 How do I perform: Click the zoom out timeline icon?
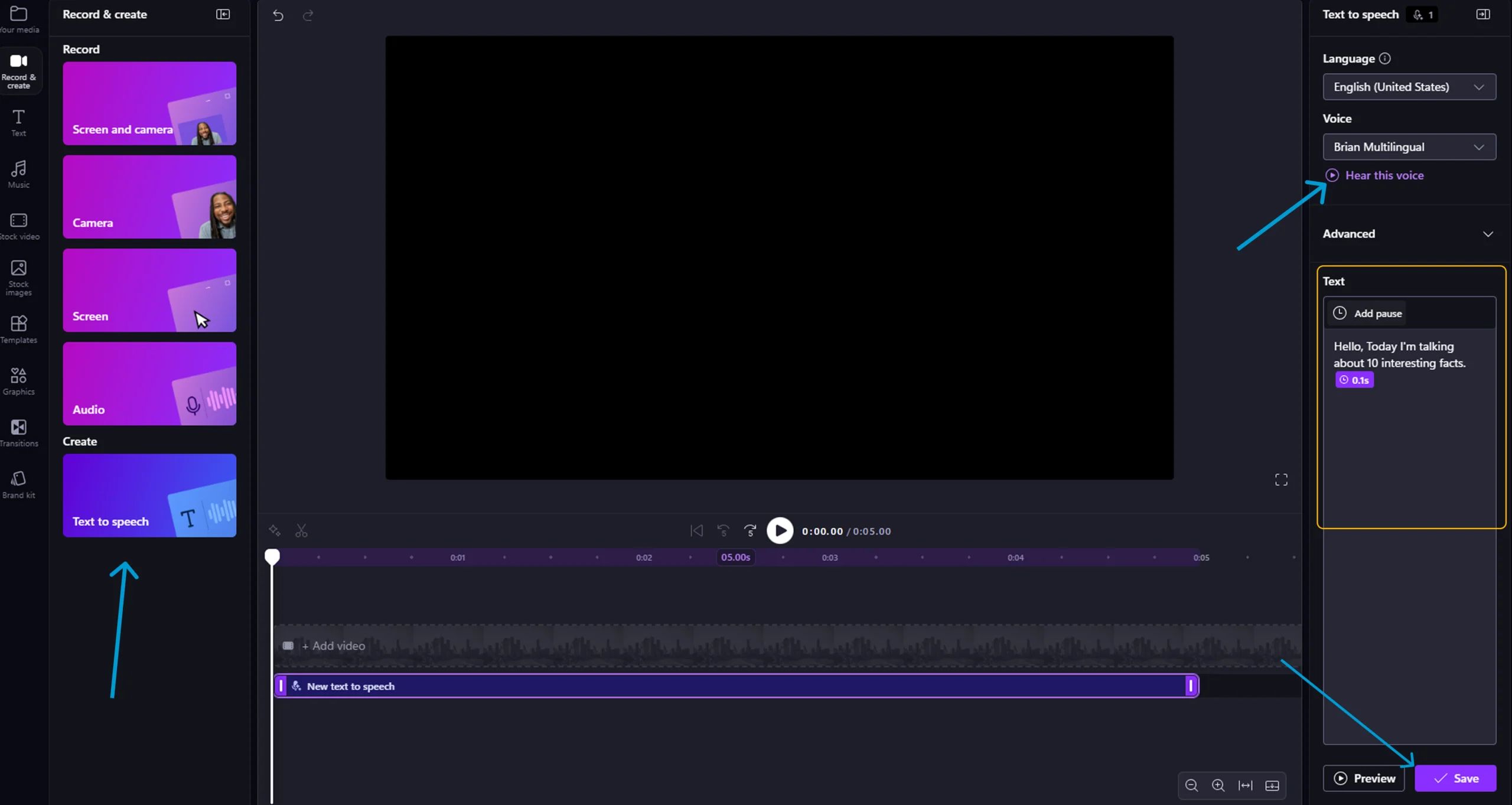click(x=1191, y=785)
